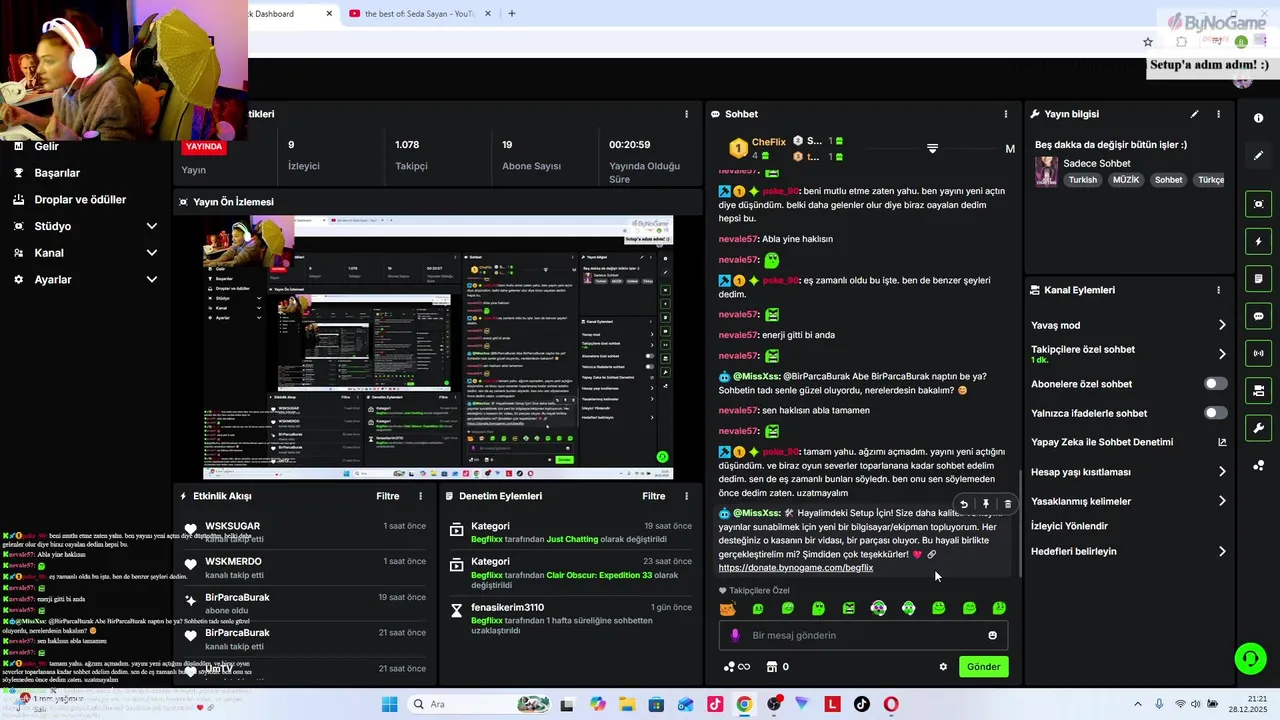Click the microphone icon in the system tray
The width and height of the screenshot is (1280, 720).
[1158, 704]
